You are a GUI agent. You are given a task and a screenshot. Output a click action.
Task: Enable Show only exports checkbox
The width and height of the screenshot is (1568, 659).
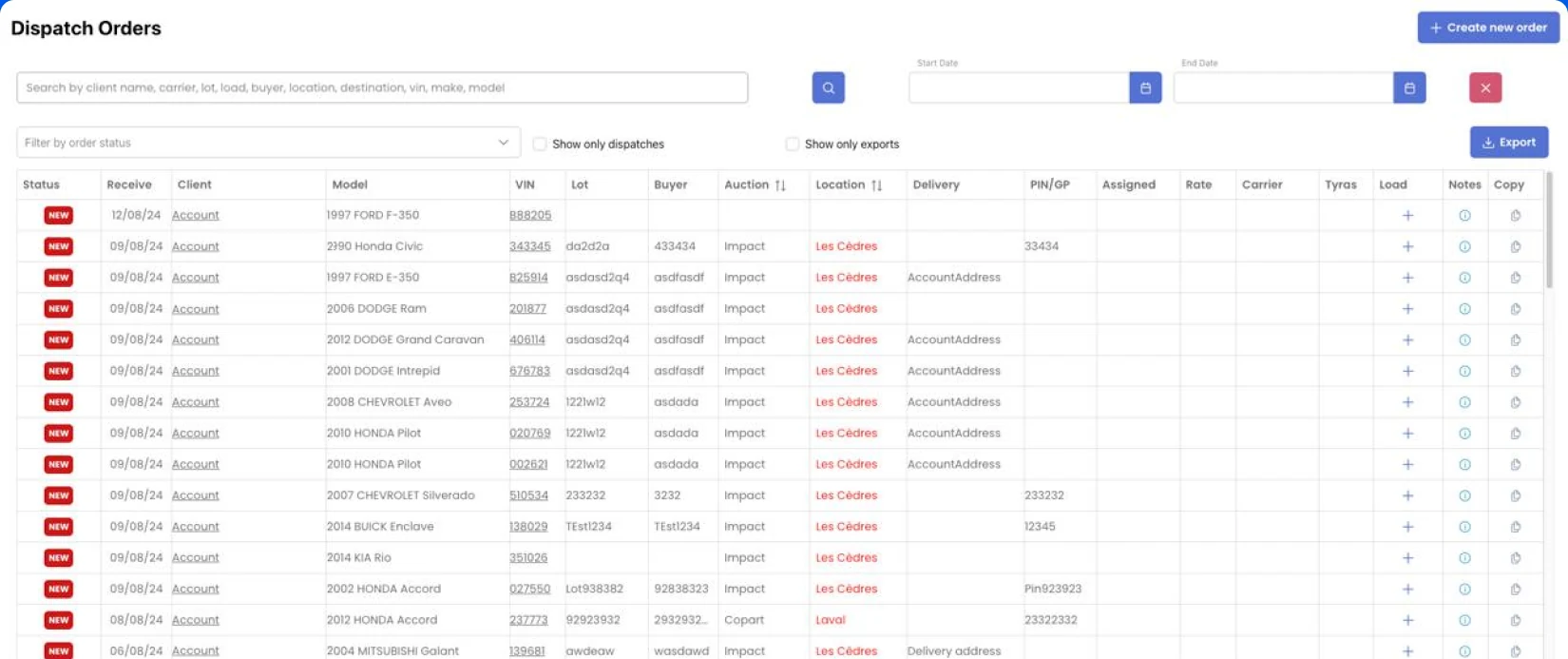tap(792, 144)
